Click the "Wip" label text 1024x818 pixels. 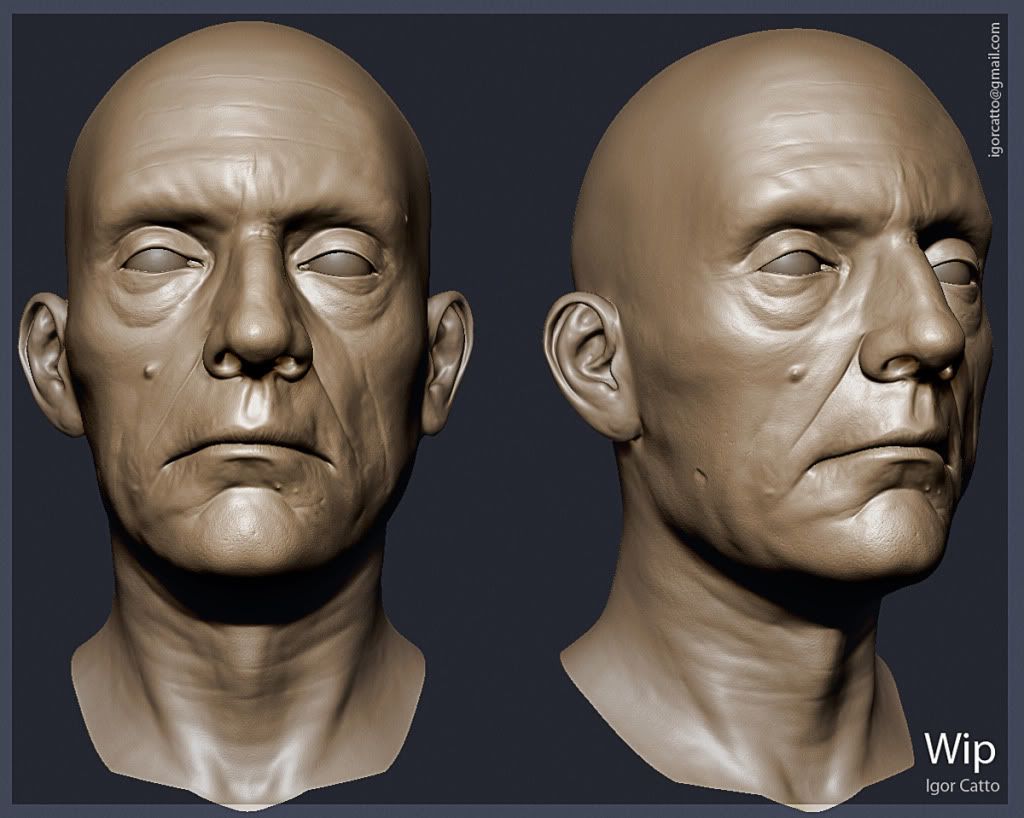[960, 749]
